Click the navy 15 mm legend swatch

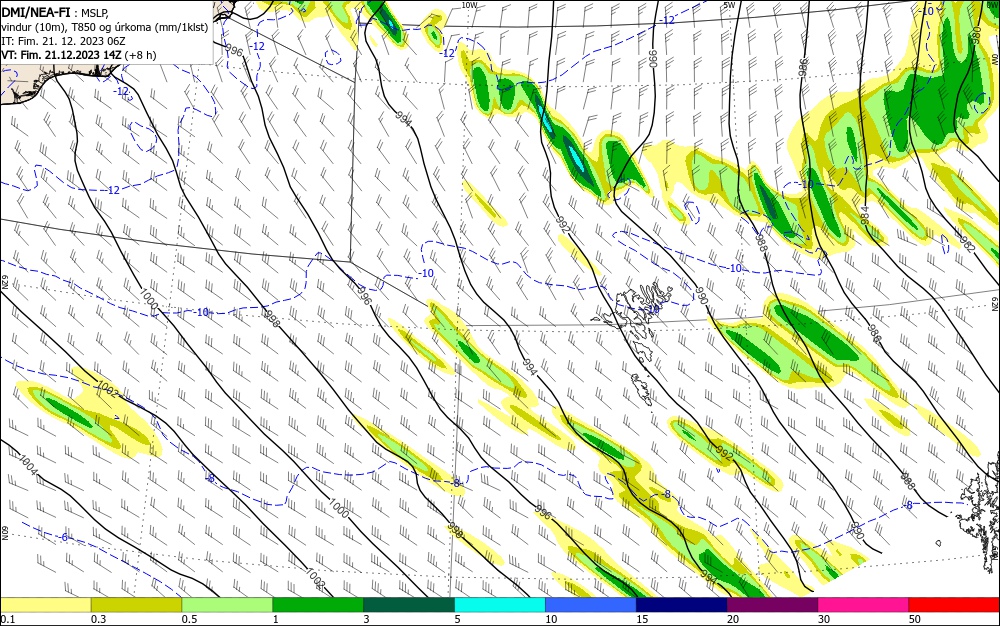(x=682, y=605)
